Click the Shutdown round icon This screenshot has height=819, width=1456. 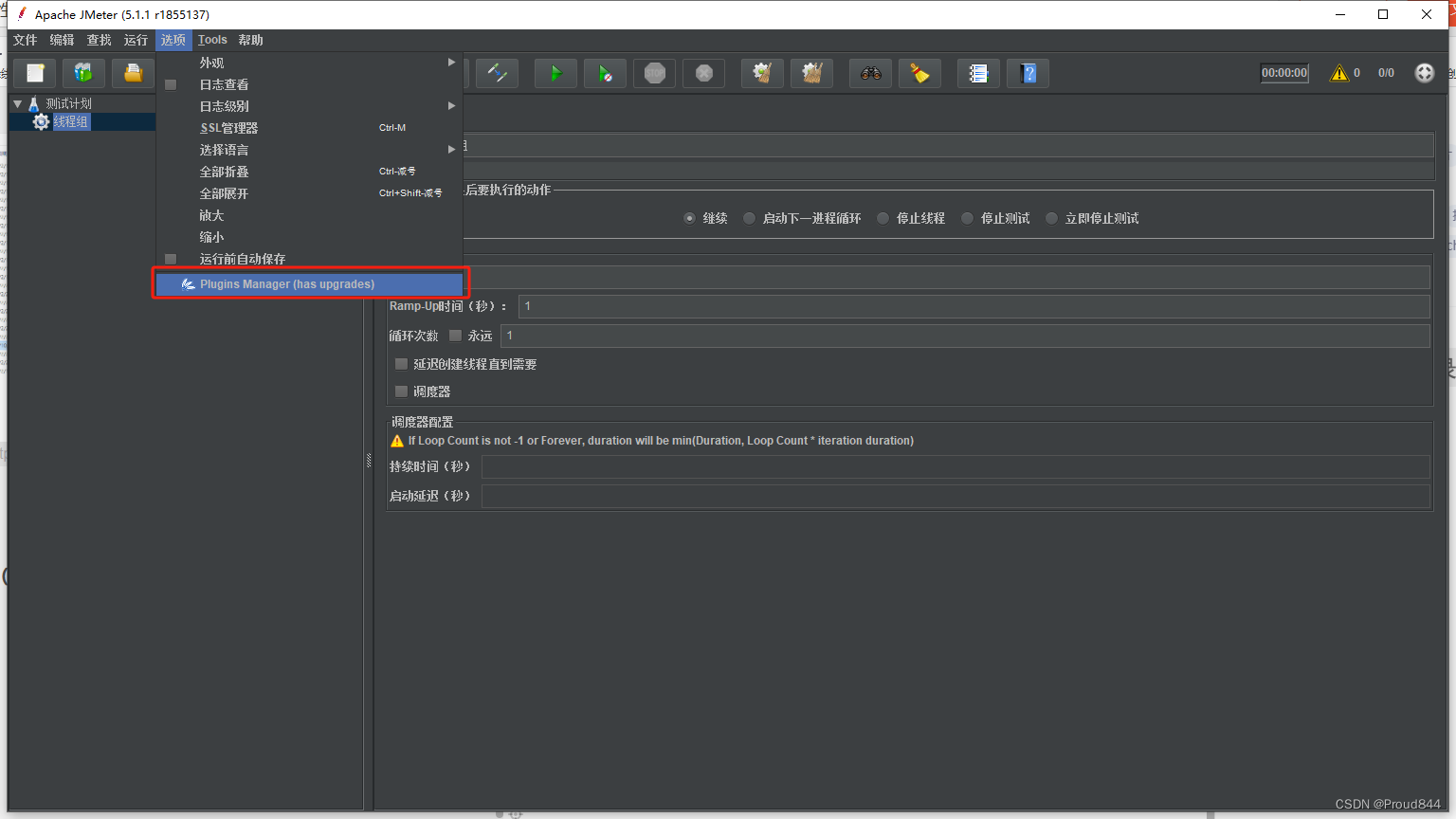point(704,73)
